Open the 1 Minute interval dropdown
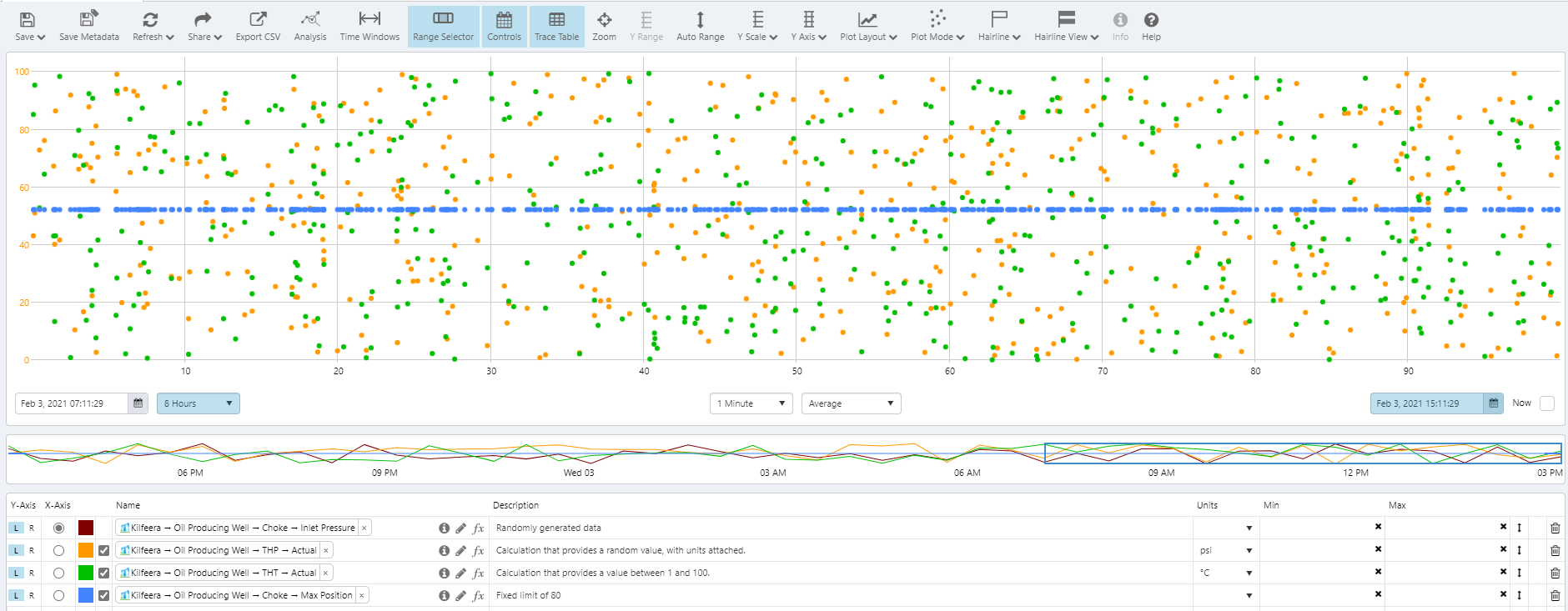Image resolution: width=1568 pixels, height=611 pixels. pos(751,403)
